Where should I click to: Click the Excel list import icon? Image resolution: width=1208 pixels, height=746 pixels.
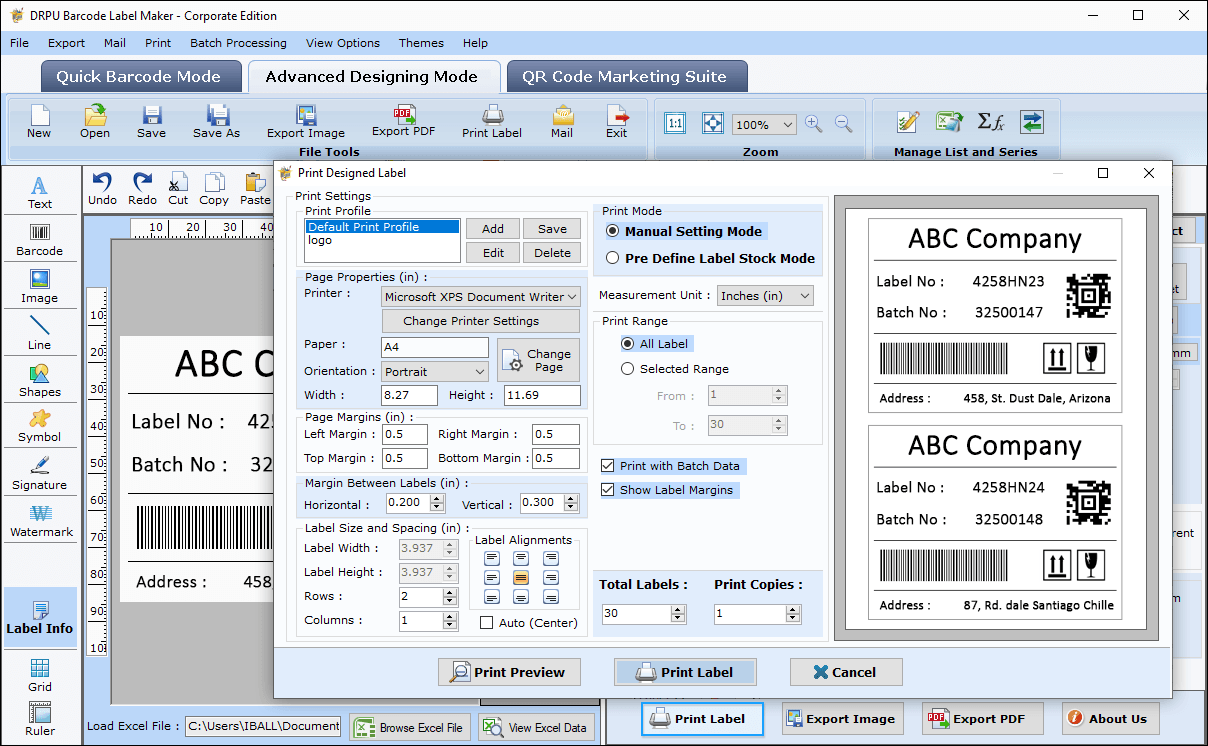(x=949, y=122)
